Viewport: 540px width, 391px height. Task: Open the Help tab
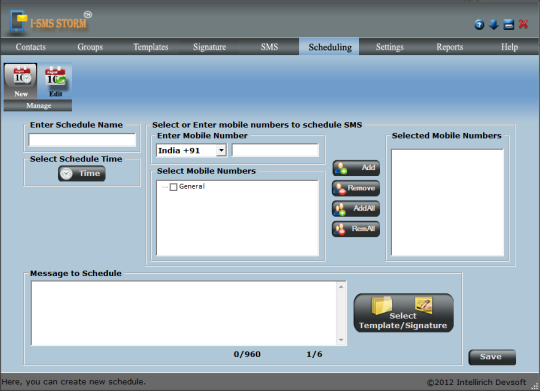point(509,47)
